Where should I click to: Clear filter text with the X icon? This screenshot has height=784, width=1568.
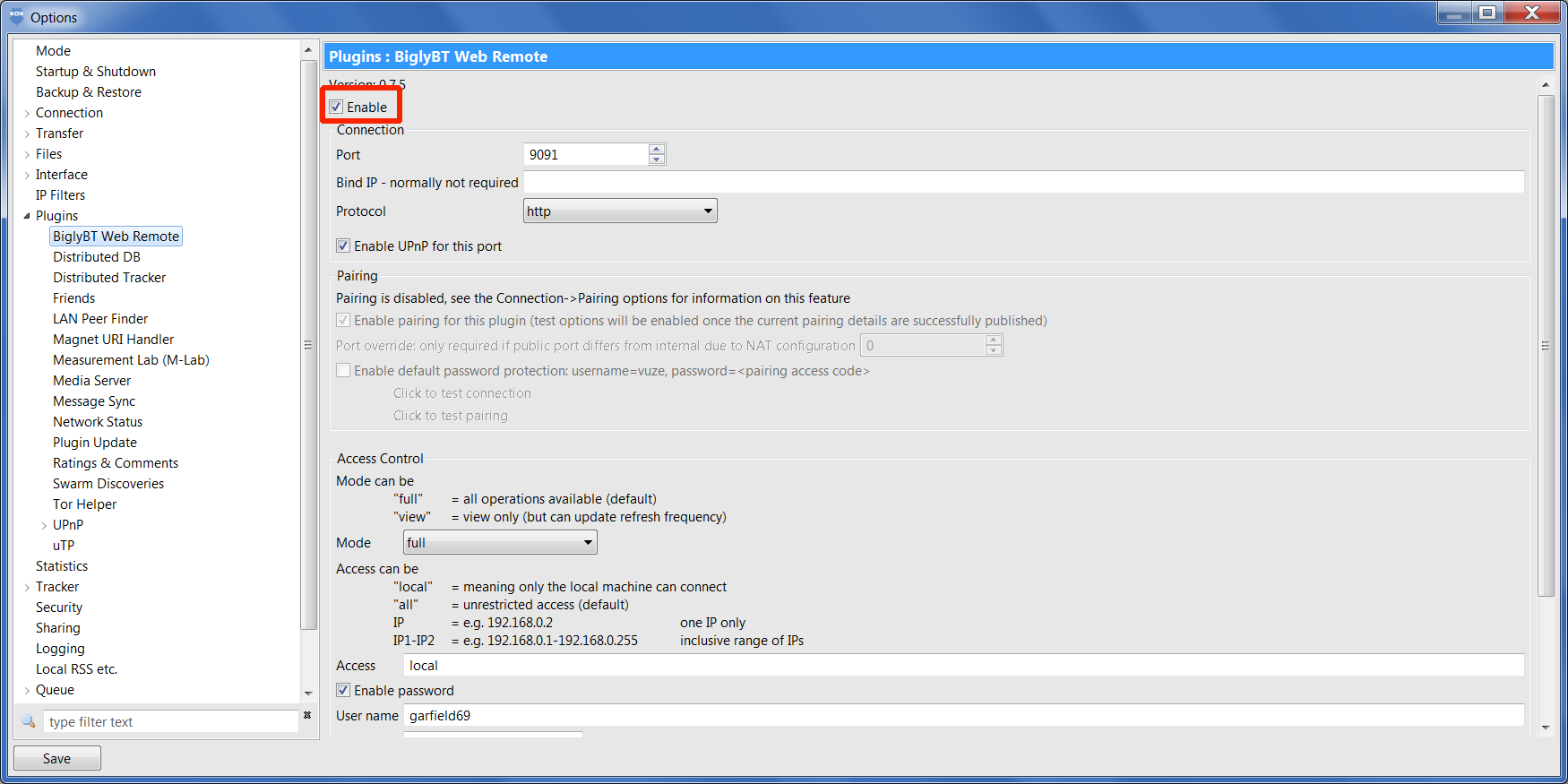tap(307, 715)
